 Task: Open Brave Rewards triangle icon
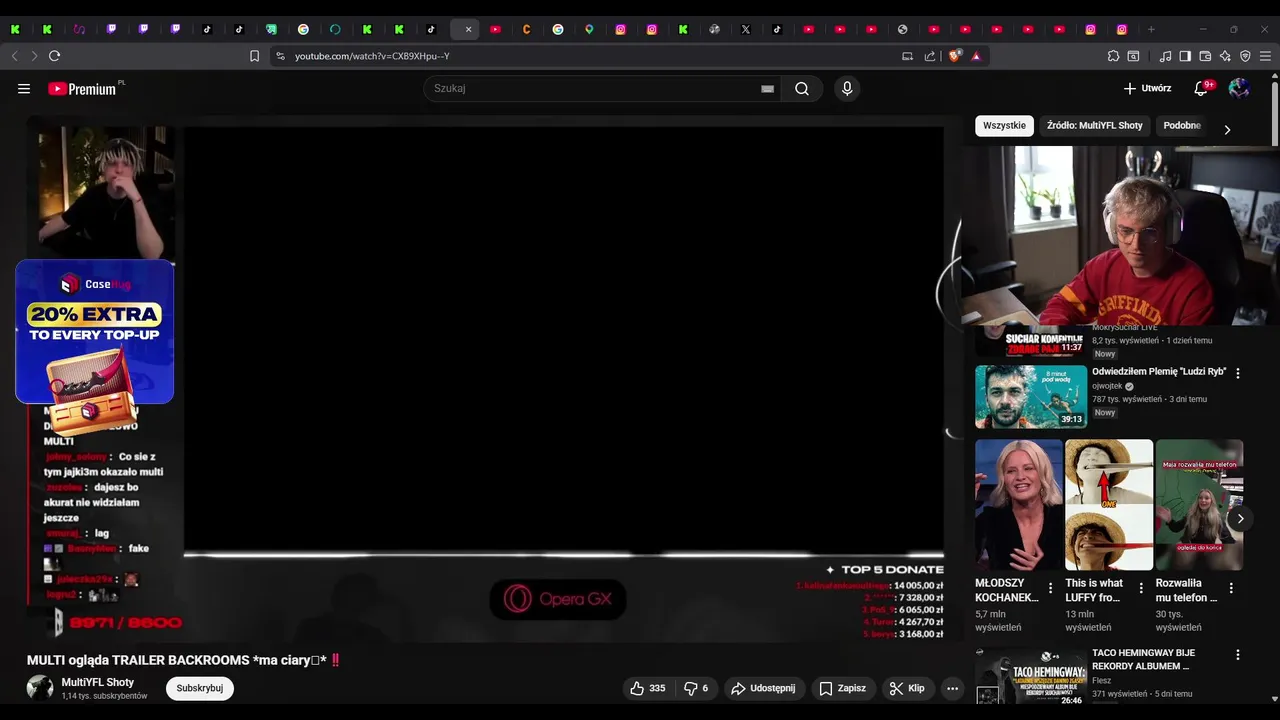[x=976, y=56]
